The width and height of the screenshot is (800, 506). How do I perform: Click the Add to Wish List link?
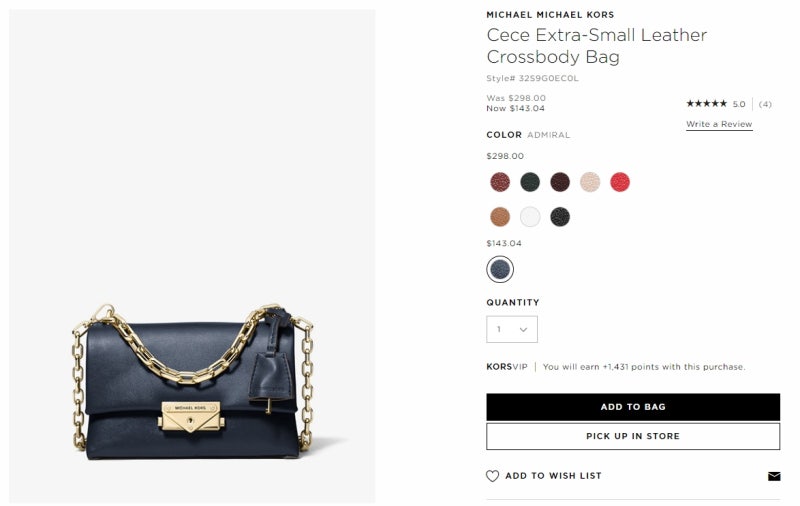pos(554,476)
